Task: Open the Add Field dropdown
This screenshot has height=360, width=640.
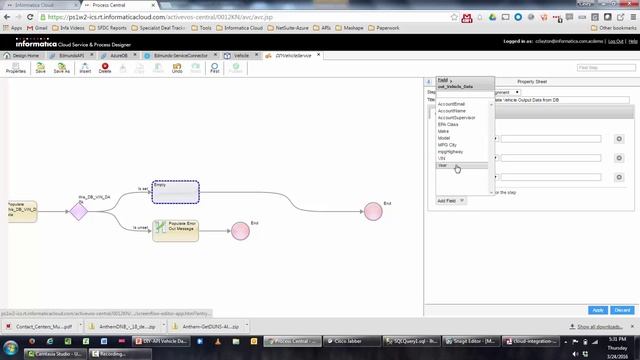Action: tap(451, 201)
